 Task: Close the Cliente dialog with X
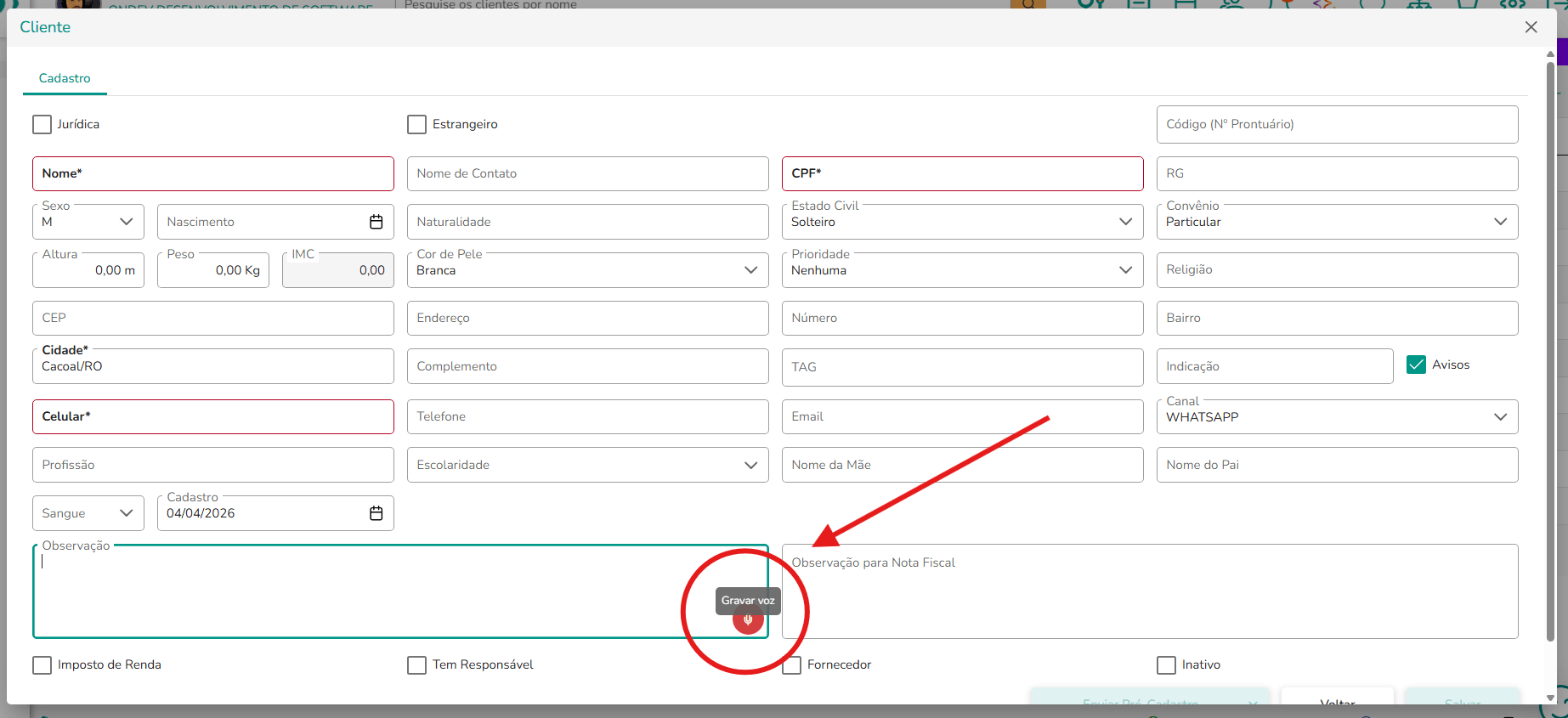click(1531, 27)
